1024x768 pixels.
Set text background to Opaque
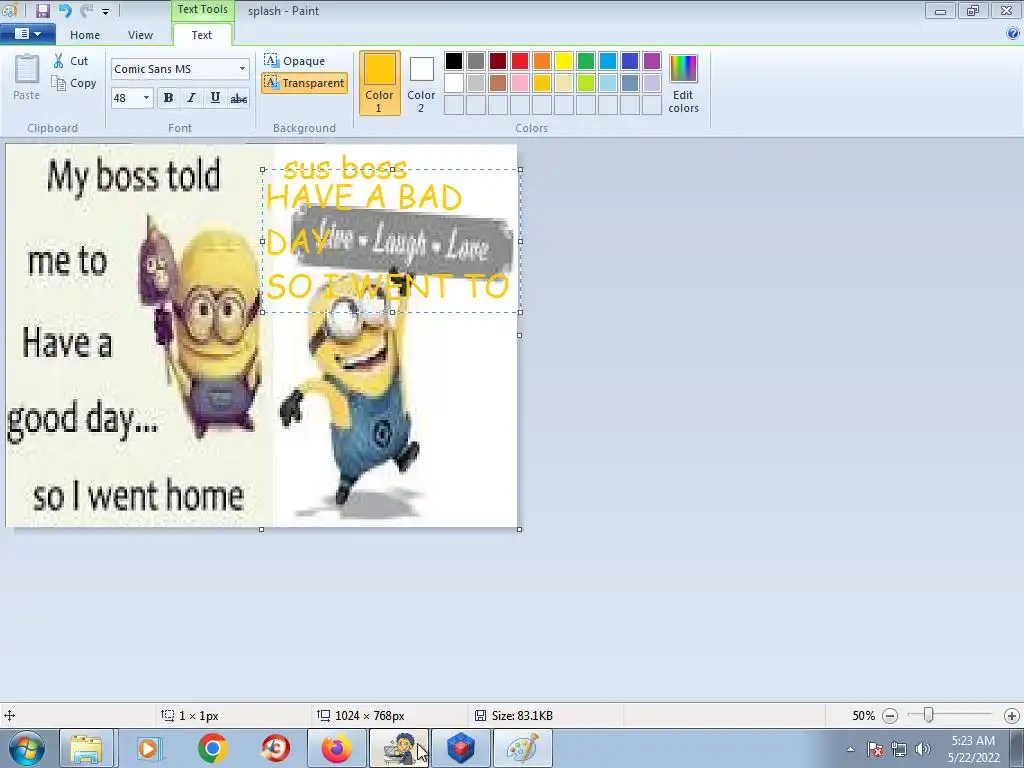click(295, 61)
